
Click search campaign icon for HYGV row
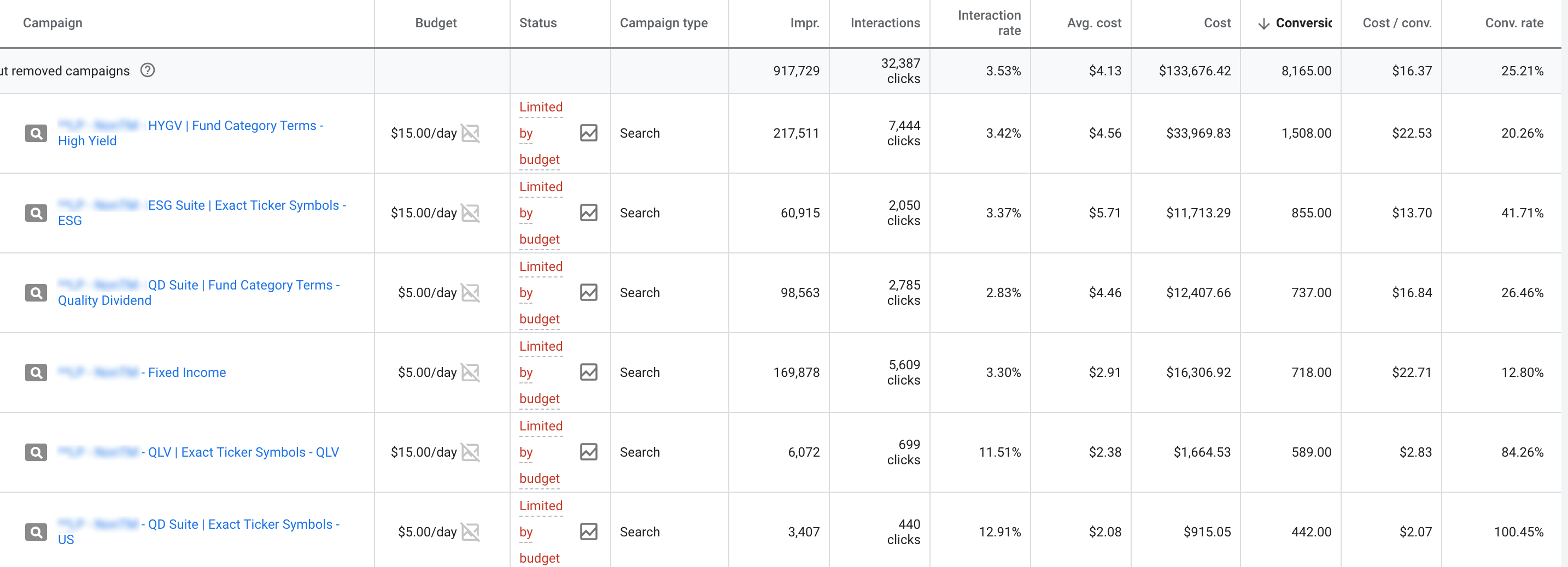click(x=36, y=133)
